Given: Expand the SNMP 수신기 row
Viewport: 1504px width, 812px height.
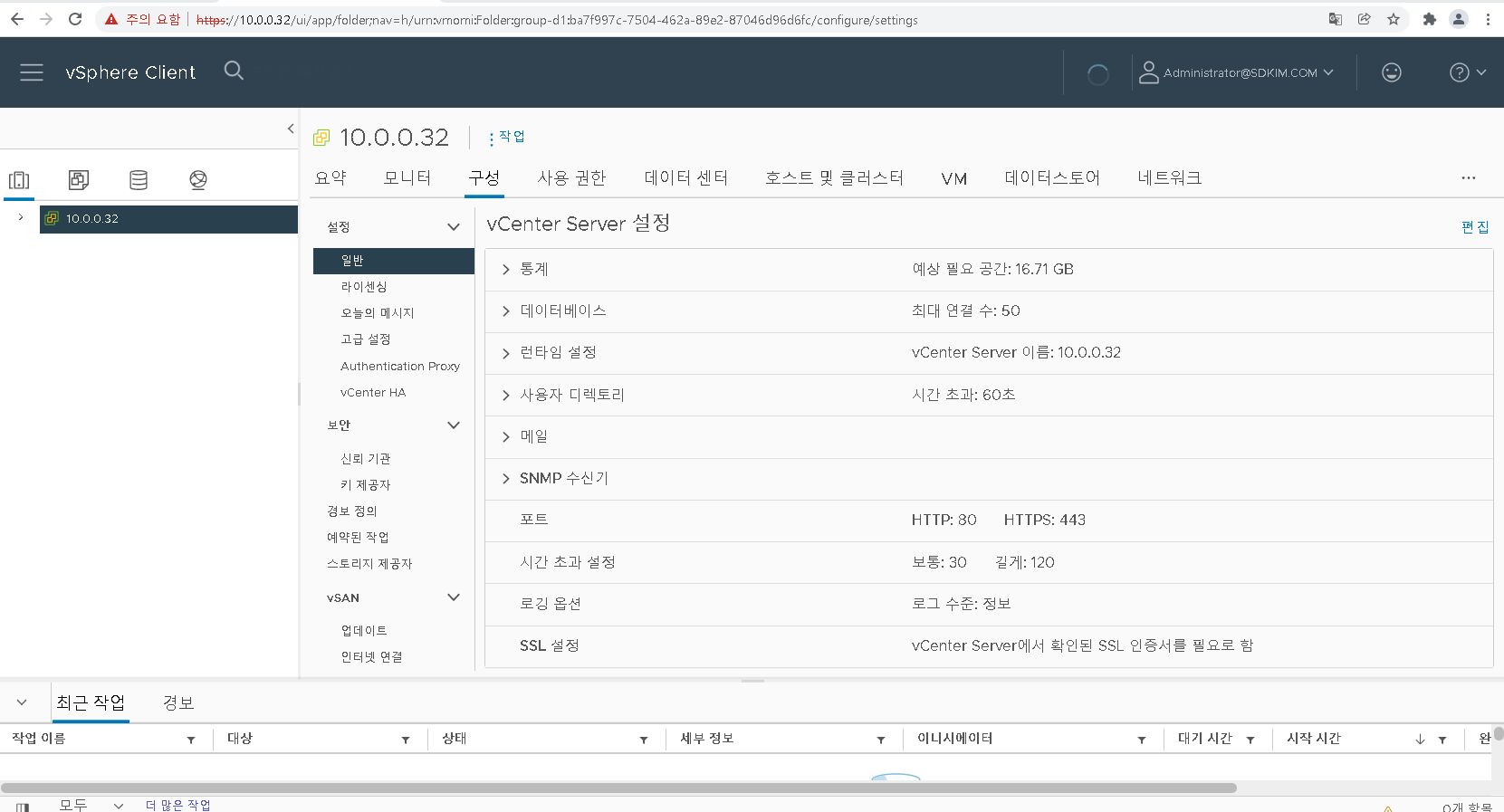Looking at the screenshot, I should [506, 478].
